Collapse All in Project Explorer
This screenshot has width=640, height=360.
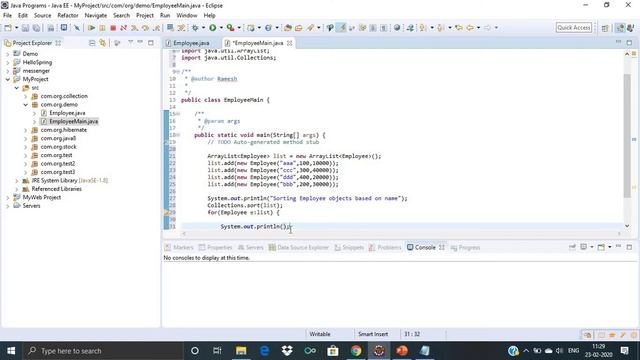pos(92,43)
